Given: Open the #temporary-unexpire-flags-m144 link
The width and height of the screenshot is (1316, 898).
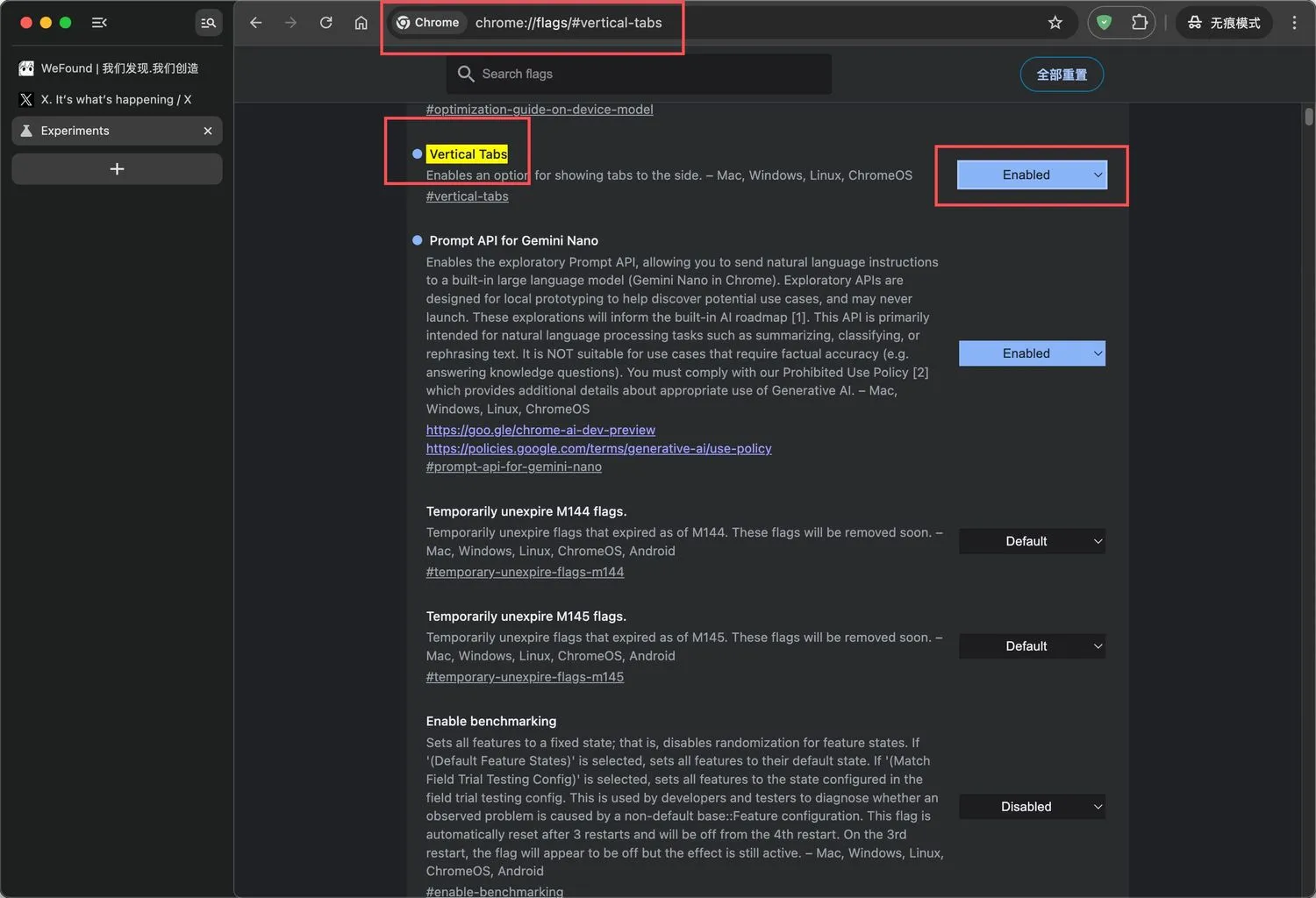Looking at the screenshot, I should click(526, 572).
